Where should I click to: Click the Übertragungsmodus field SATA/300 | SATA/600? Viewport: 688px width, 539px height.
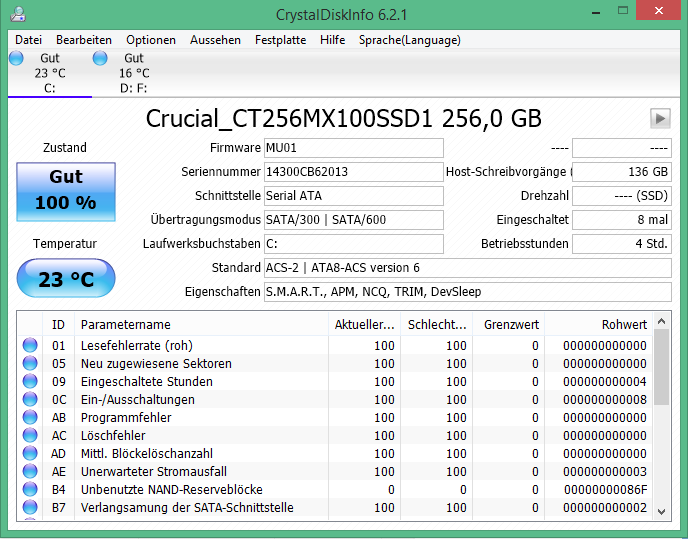[354, 219]
